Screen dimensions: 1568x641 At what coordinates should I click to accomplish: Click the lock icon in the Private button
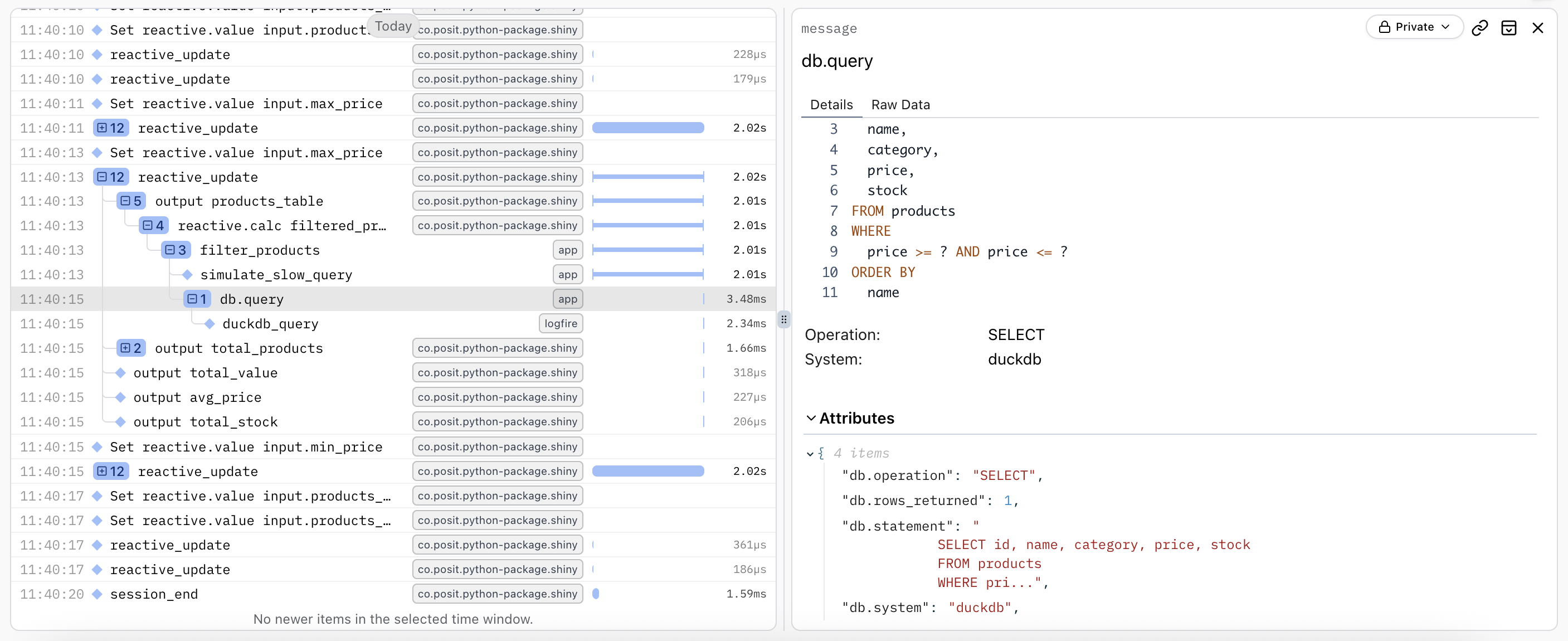(x=1384, y=27)
